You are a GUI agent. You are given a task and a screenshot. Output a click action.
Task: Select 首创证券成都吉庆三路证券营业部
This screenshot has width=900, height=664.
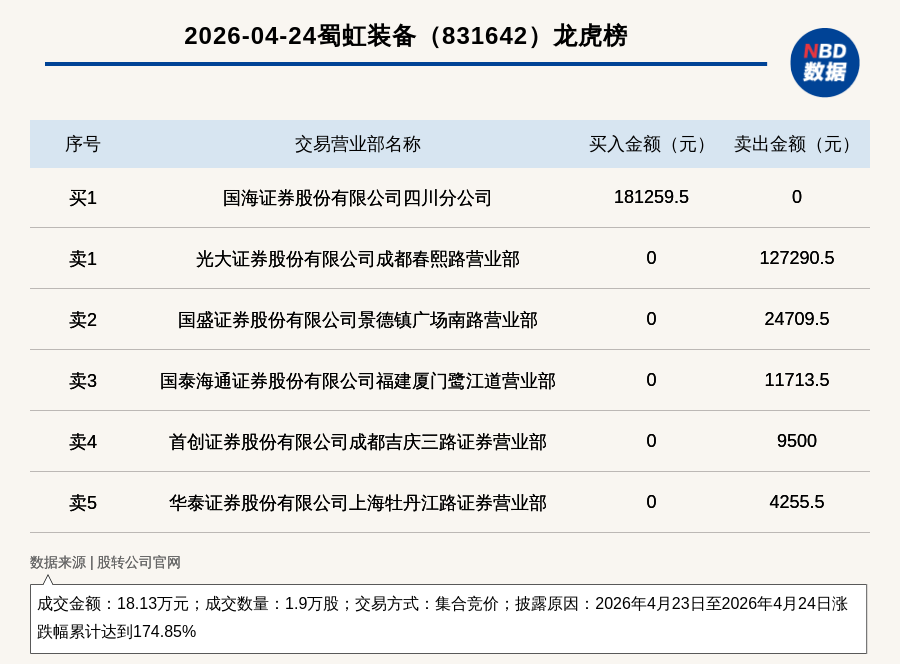tap(357, 442)
